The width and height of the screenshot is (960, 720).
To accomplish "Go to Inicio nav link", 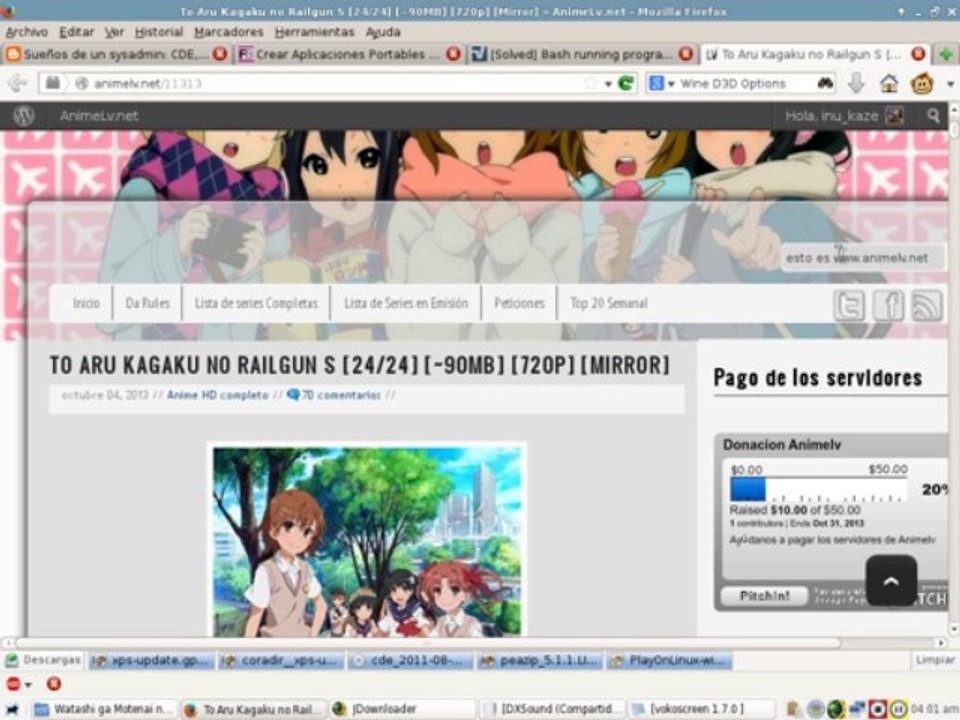I will pyautogui.click(x=86, y=303).
